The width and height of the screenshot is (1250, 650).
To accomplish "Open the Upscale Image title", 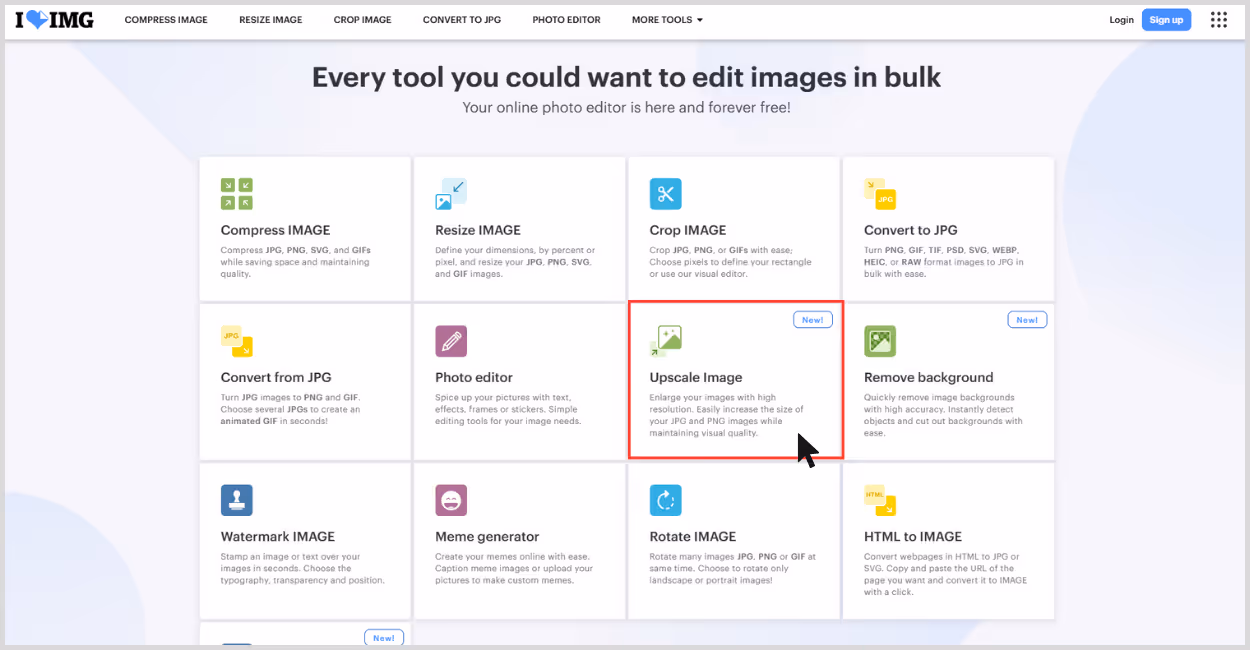I will click(696, 377).
